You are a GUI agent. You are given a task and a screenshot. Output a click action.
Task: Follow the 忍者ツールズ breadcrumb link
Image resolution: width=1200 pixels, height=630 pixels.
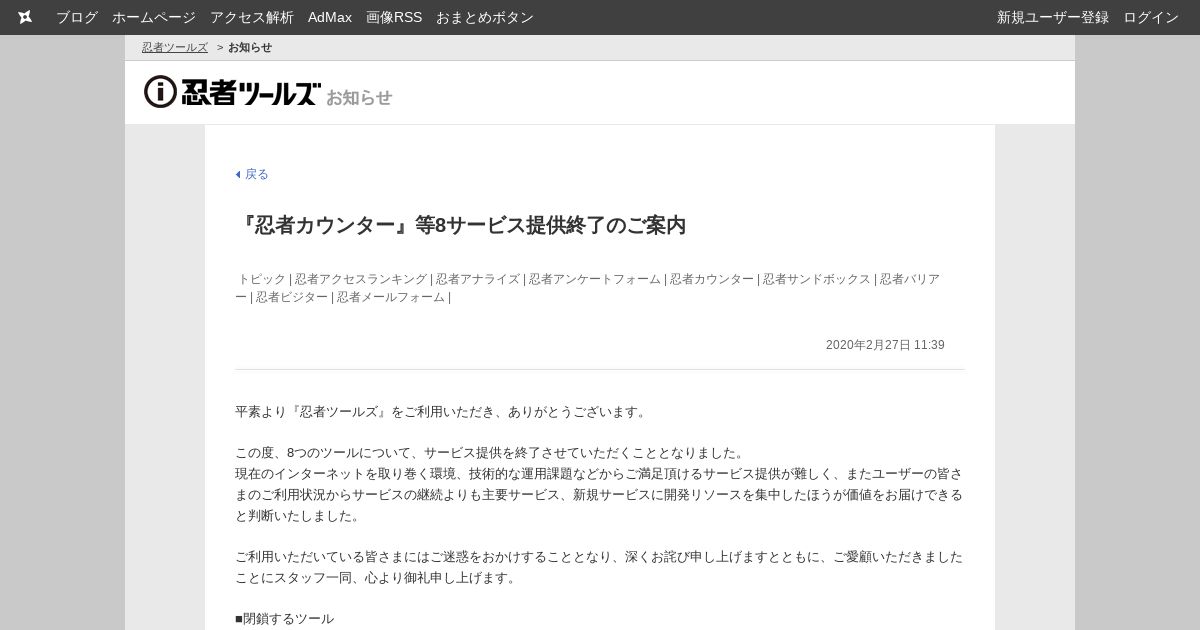click(x=175, y=47)
